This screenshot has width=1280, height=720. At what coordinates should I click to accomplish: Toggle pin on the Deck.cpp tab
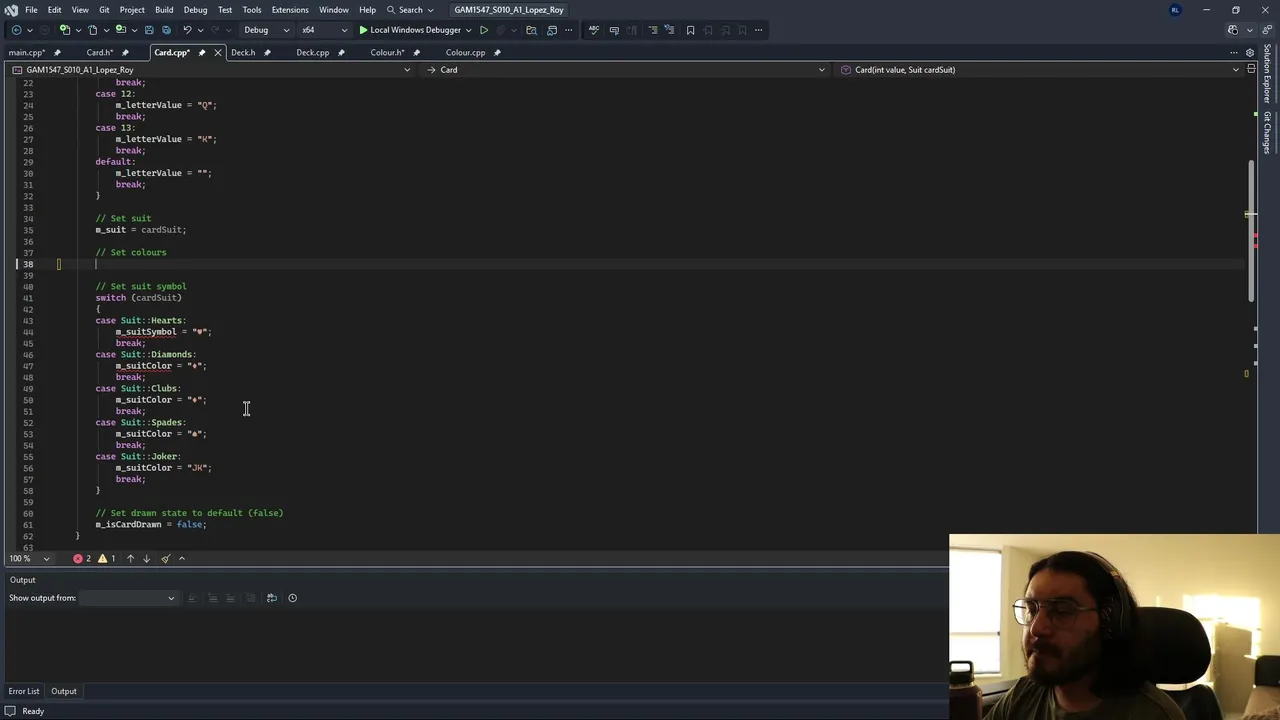tap(340, 52)
